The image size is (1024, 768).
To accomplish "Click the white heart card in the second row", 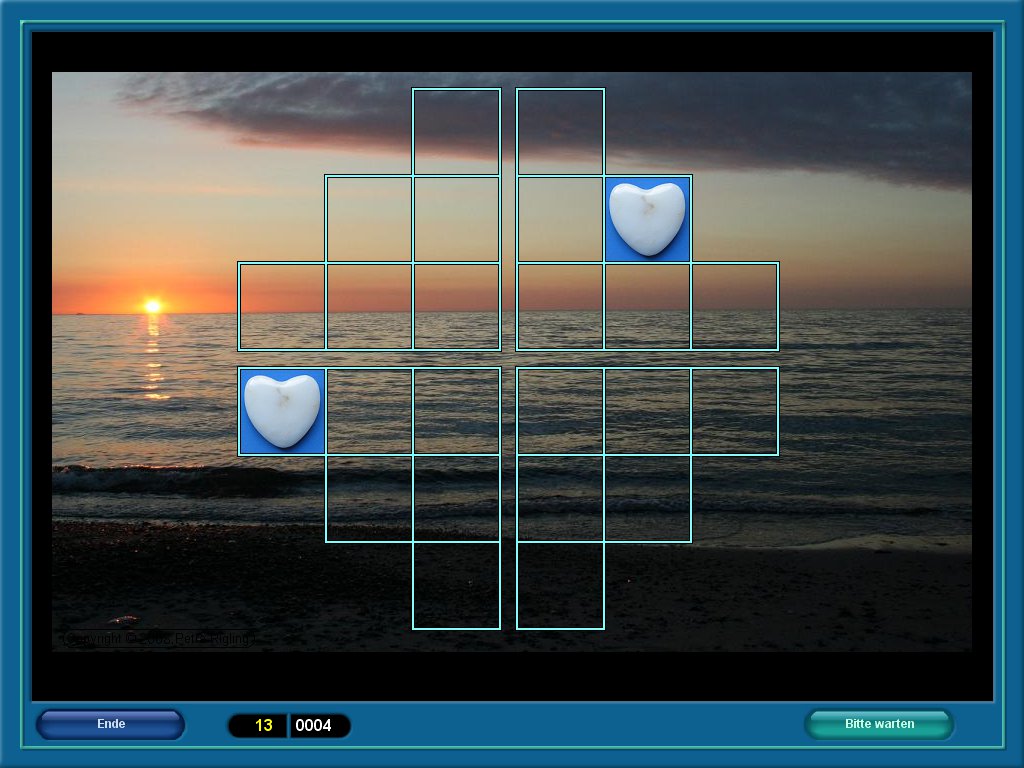I will pos(648,219).
